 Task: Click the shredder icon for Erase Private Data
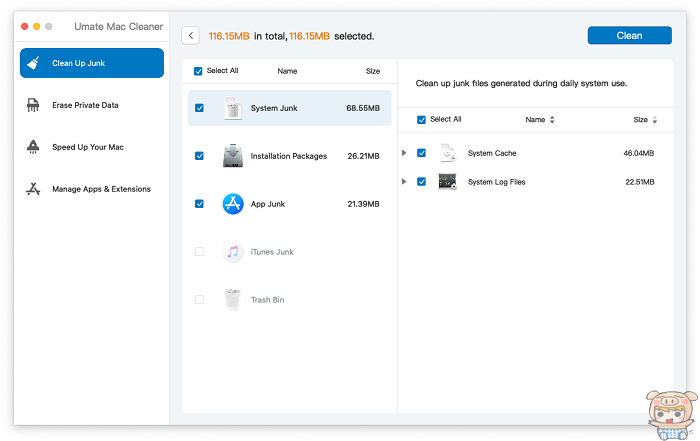point(33,105)
